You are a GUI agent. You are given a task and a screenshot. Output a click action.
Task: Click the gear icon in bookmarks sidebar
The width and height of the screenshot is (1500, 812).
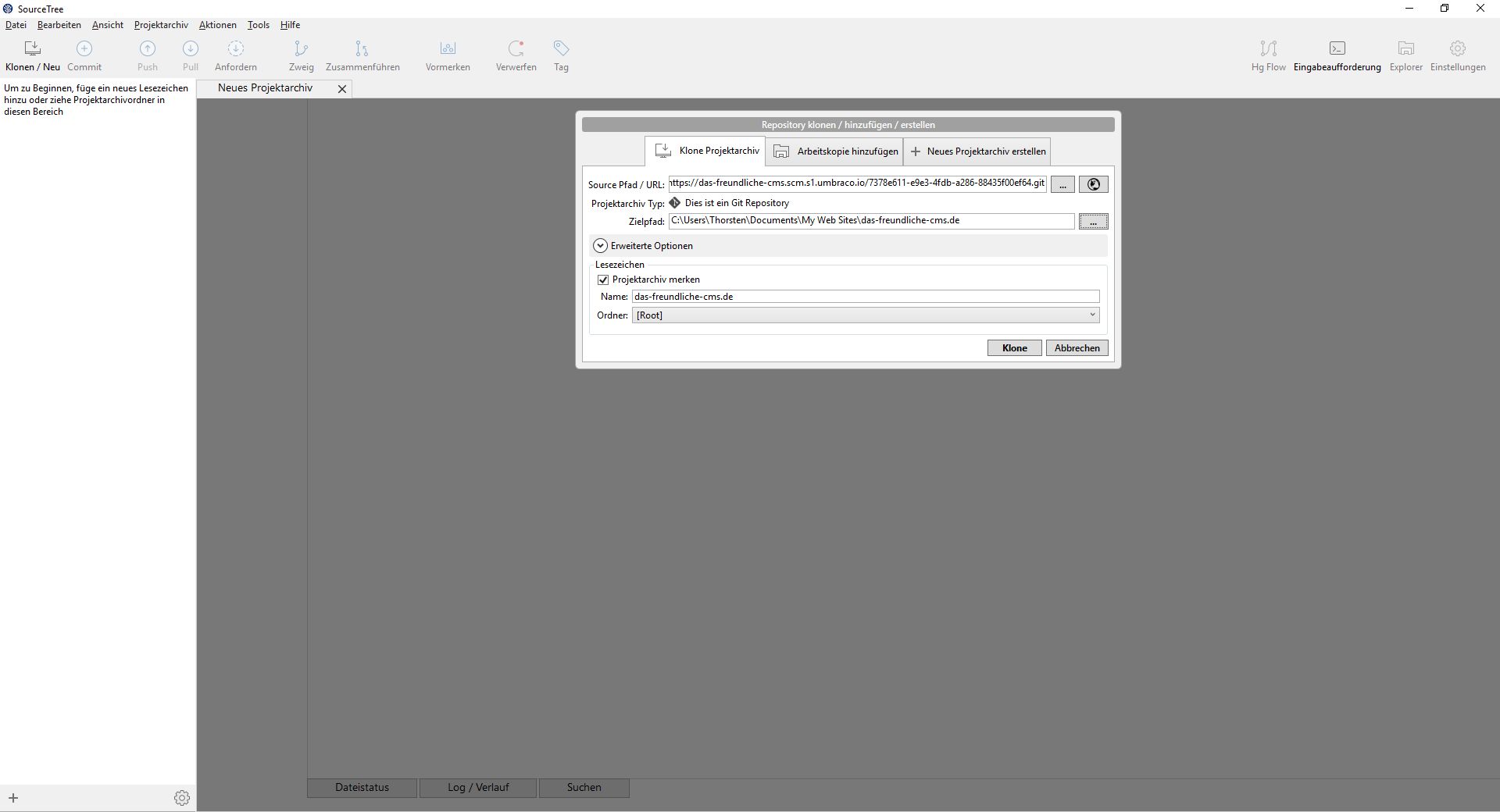pyautogui.click(x=181, y=797)
